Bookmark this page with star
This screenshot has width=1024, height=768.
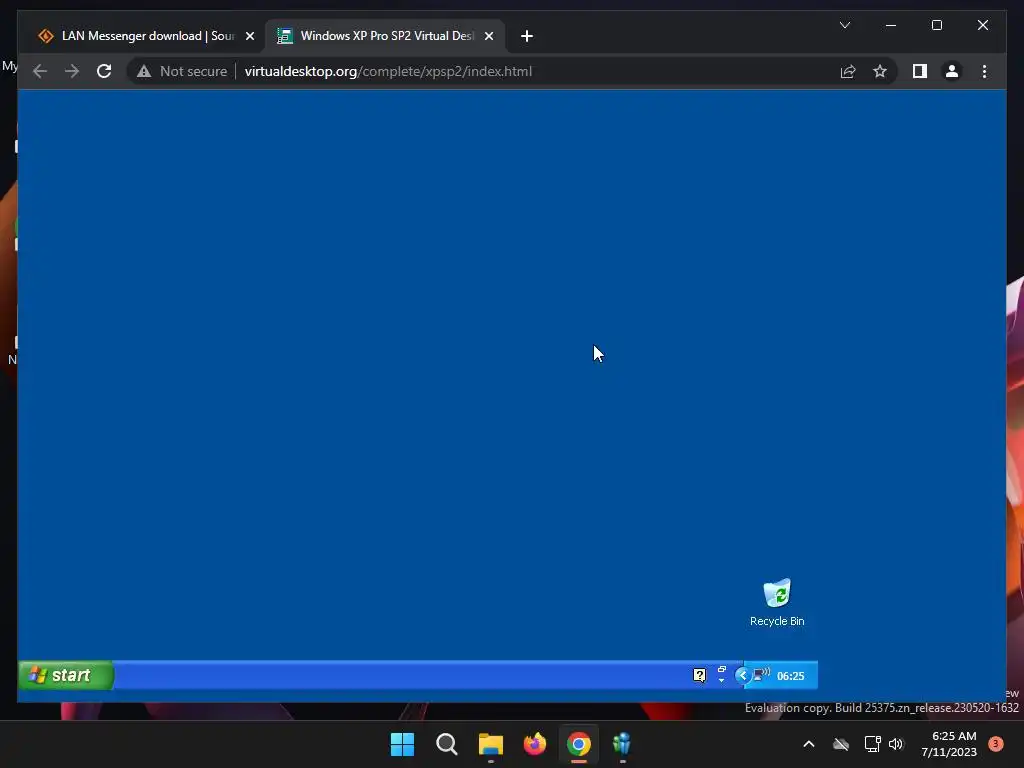(880, 71)
